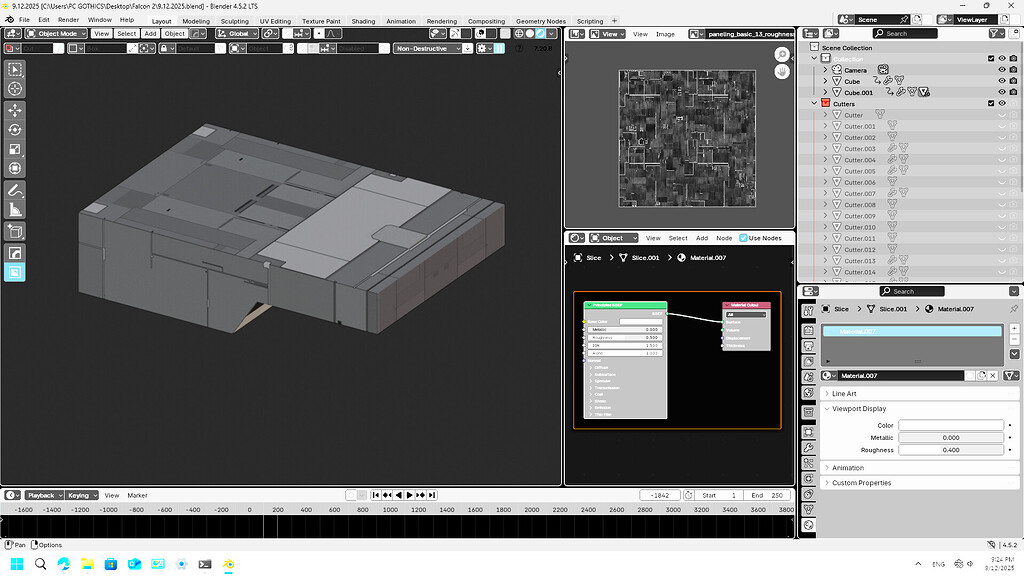This screenshot has height=576, width=1024.
Task: Open the Global transform orientation dropdown
Action: (x=237, y=33)
